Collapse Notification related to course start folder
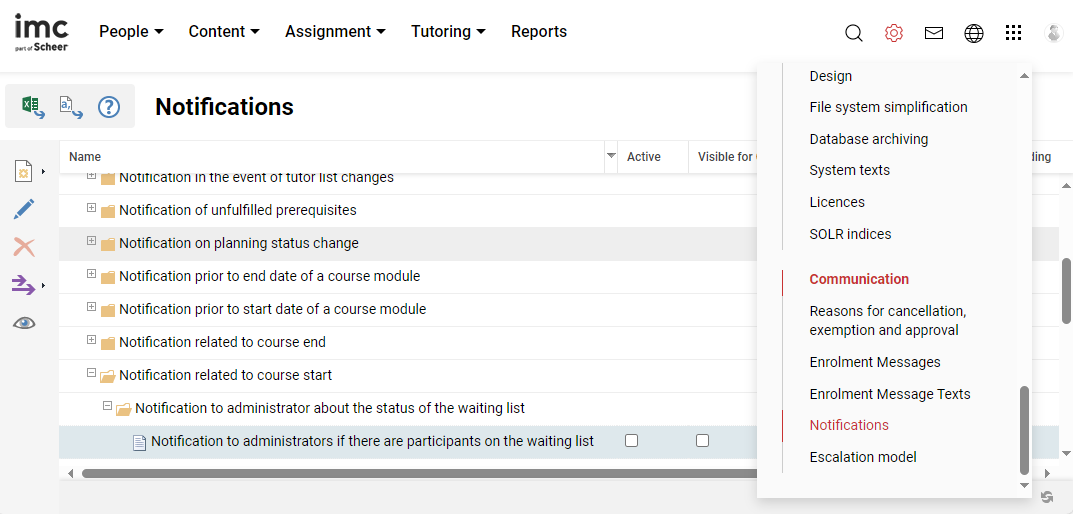Screen dimensions: 1073x514 point(91,374)
